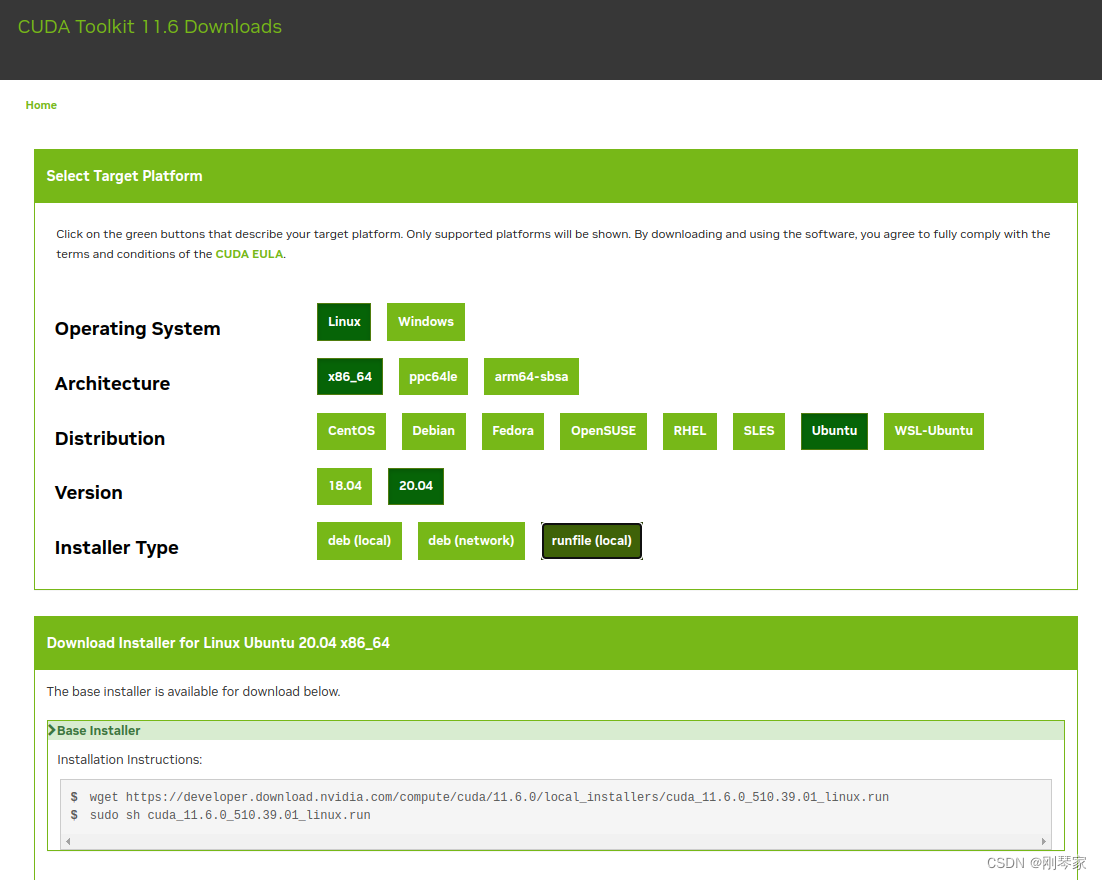The image size is (1102, 880).
Task: Choose the ppc64le architecture
Action: tap(433, 376)
